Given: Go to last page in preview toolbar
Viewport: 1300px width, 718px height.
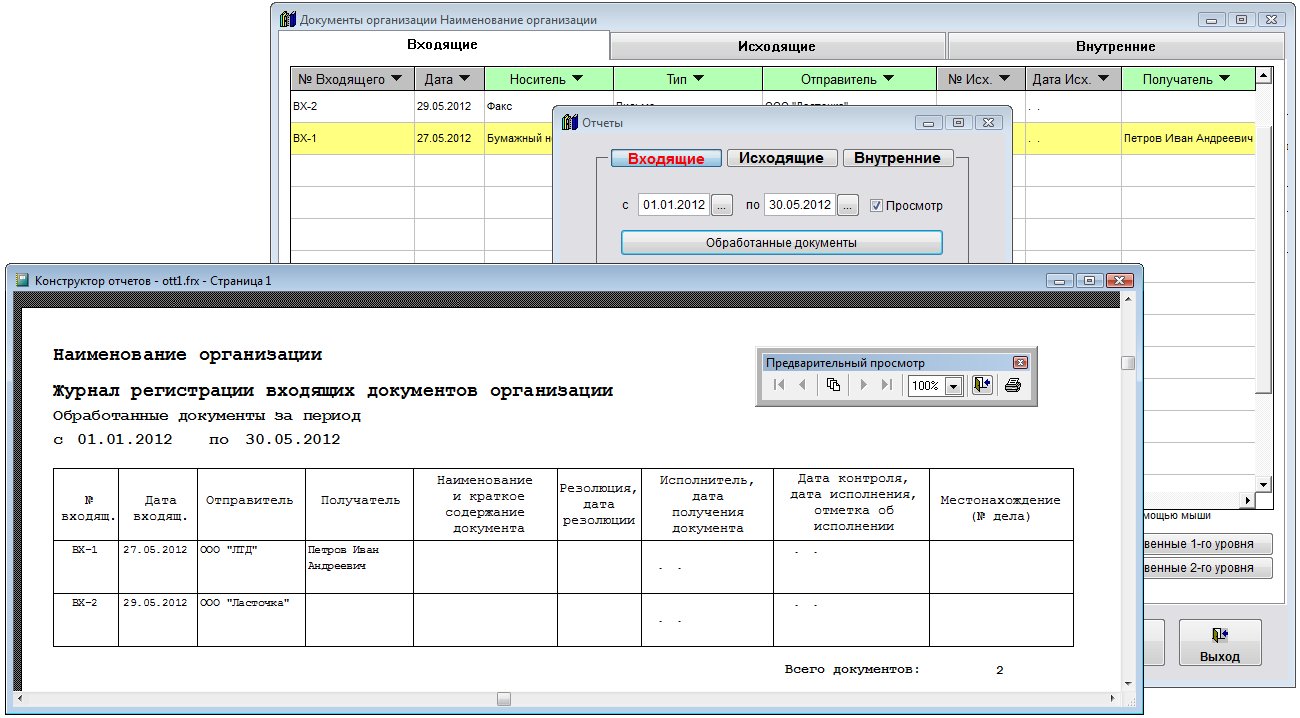Looking at the screenshot, I should tap(886, 385).
